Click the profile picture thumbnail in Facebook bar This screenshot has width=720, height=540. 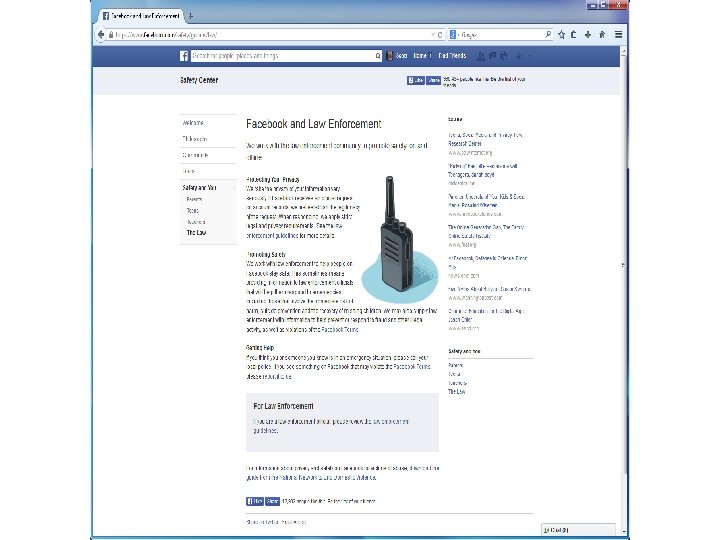[389, 56]
